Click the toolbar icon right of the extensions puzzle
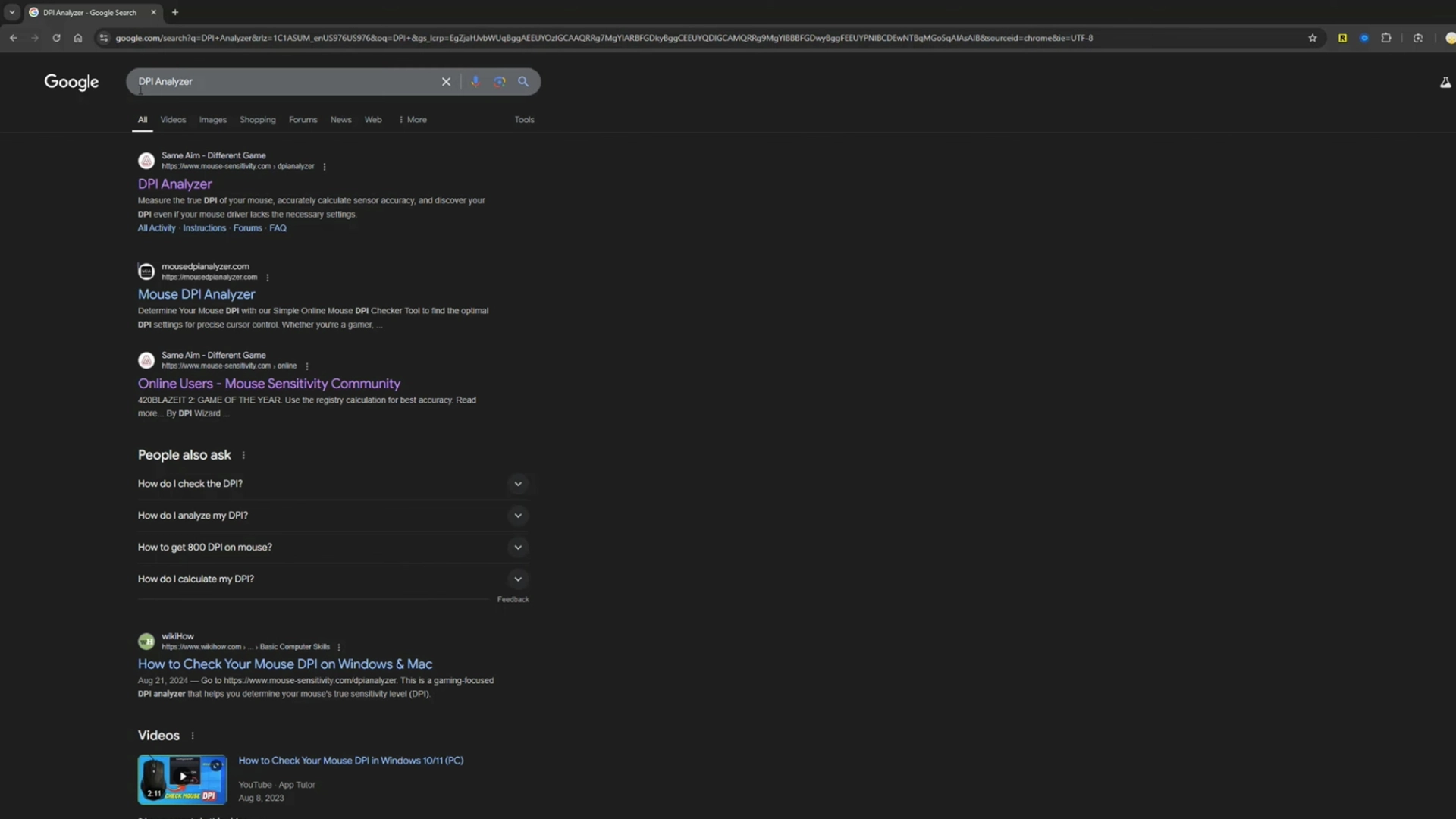Viewport: 1456px width, 819px height. (1417, 38)
